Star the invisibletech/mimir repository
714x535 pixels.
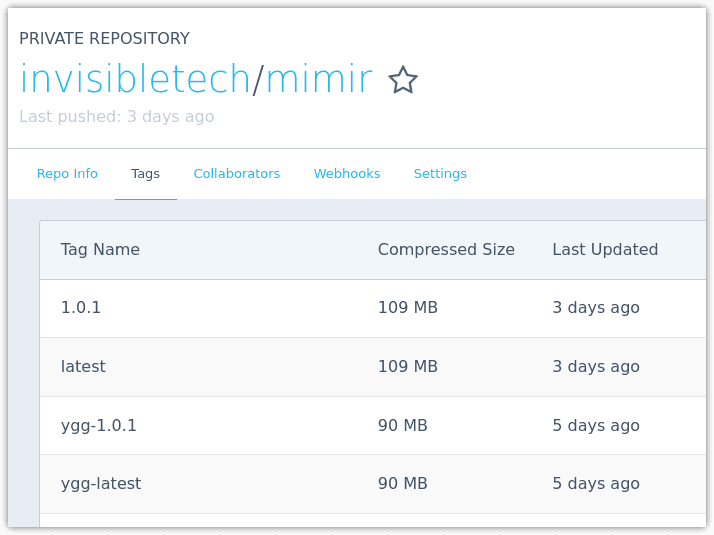coord(403,80)
